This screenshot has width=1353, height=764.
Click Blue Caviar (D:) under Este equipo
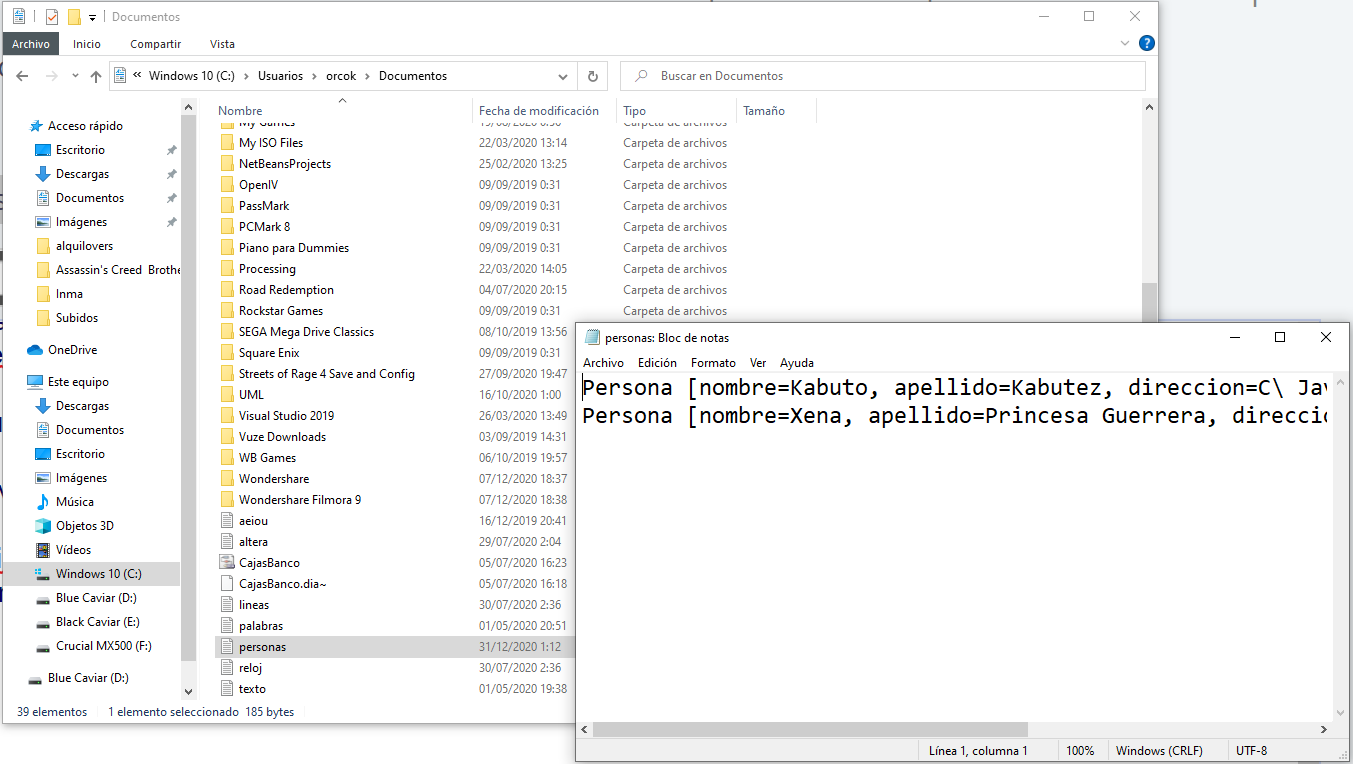point(96,598)
